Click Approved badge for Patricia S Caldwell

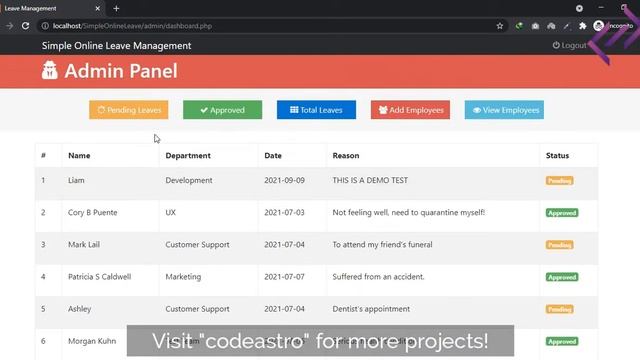(562, 277)
